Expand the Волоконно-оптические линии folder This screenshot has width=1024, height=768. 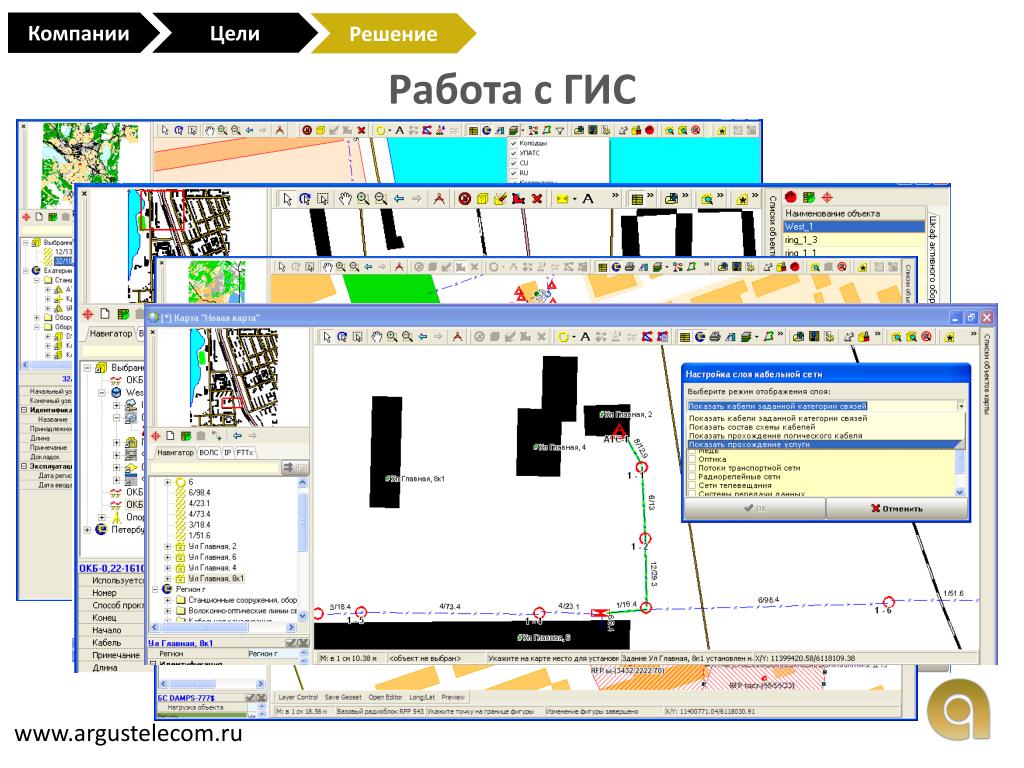[x=167, y=611]
